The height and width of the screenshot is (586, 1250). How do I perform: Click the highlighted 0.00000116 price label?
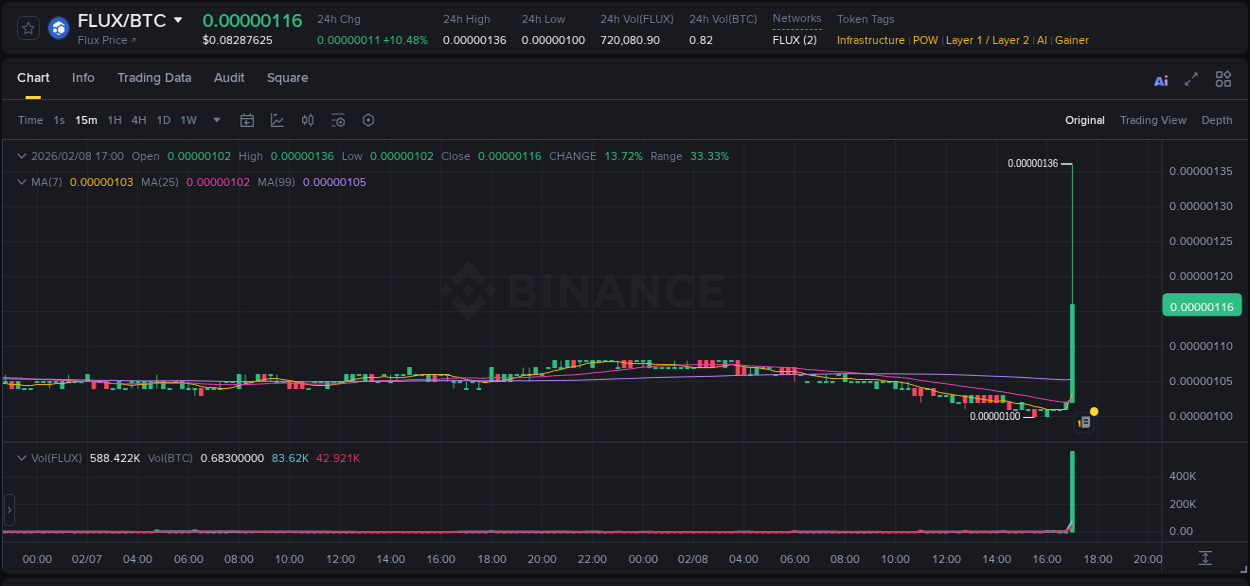pyautogui.click(x=1201, y=305)
